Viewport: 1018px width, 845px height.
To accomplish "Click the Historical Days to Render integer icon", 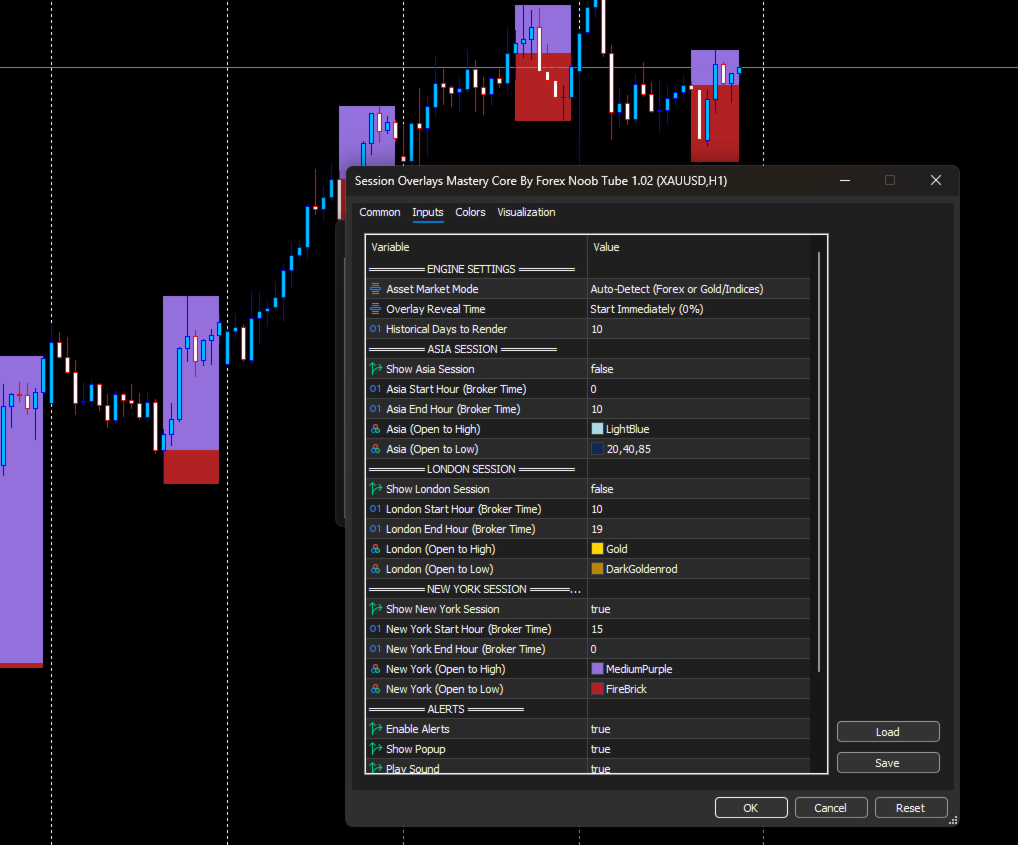I will pyautogui.click(x=375, y=329).
